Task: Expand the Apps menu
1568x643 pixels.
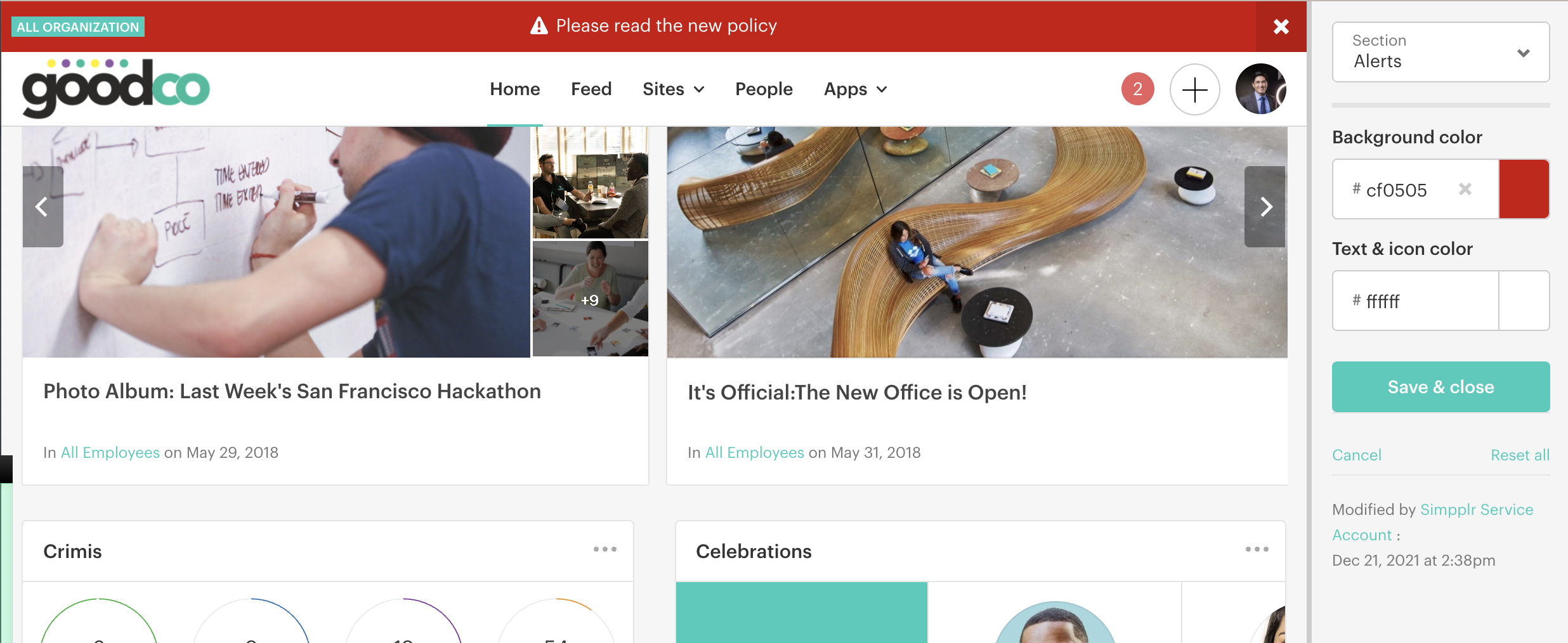Action: pos(855,89)
